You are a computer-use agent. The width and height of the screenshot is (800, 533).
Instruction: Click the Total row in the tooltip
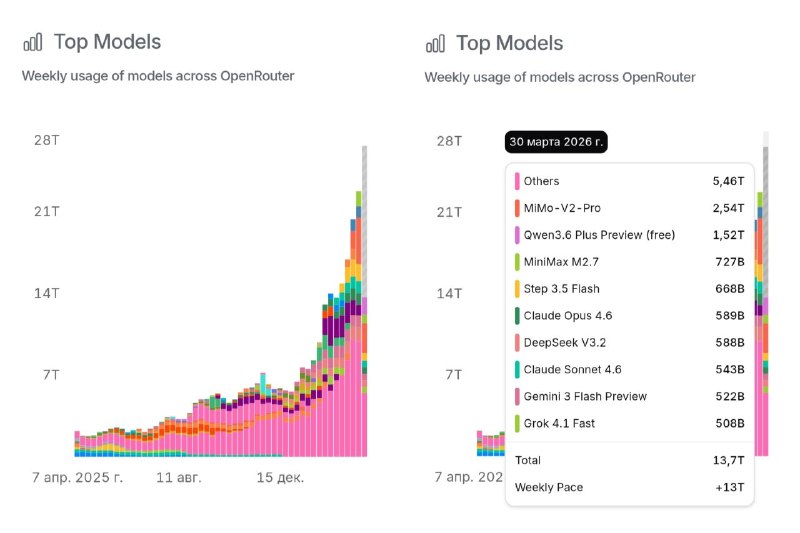point(630,460)
